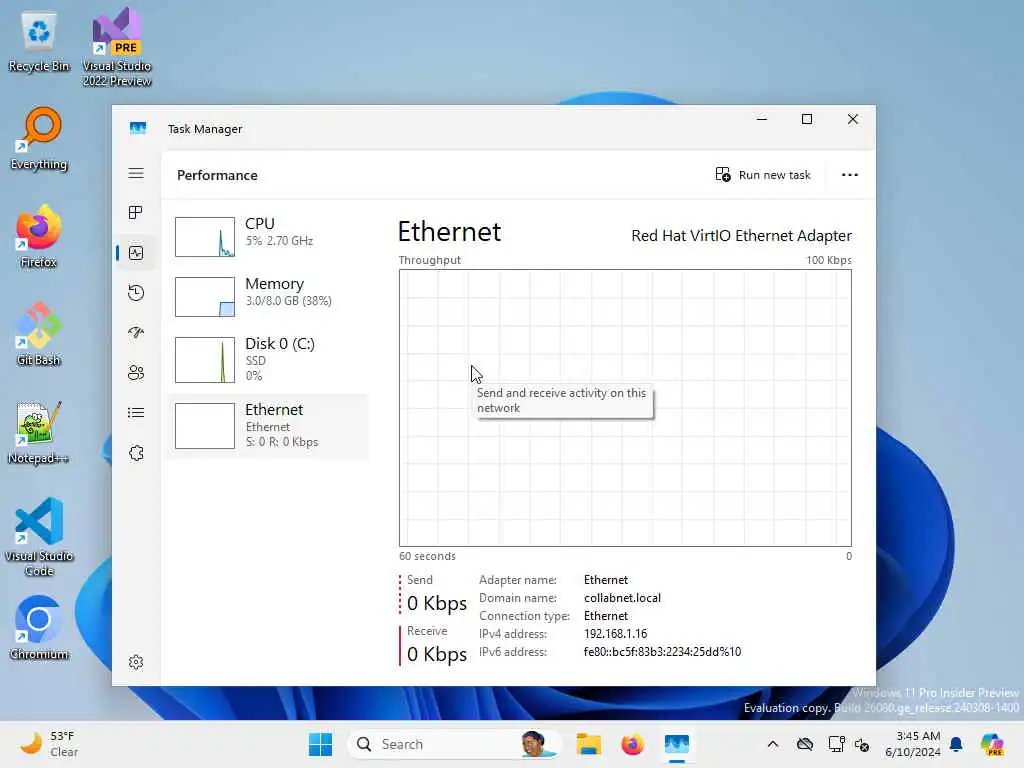Open the Services page puzzle icon
This screenshot has height=768, width=1024.
pos(136,453)
